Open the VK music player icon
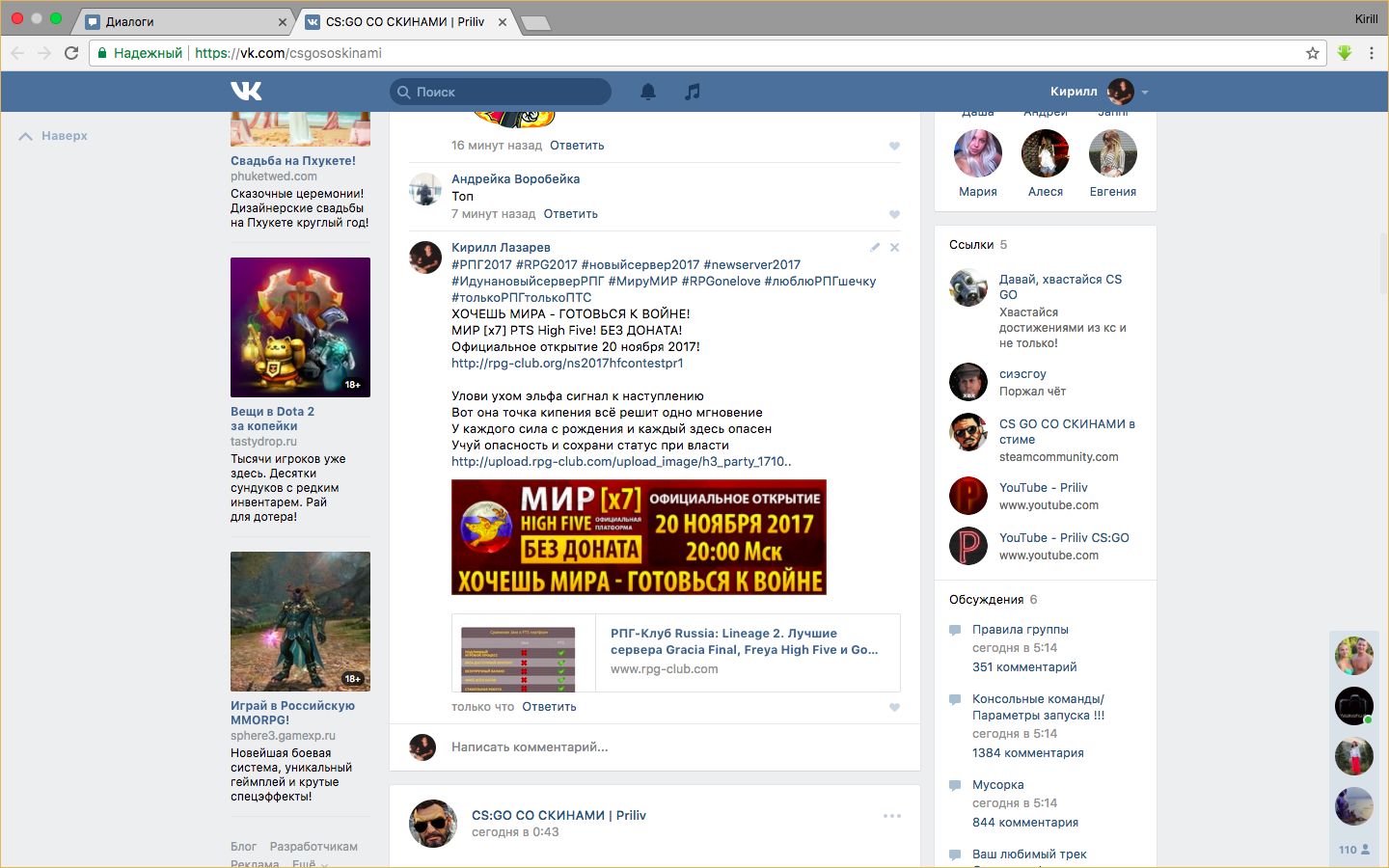 pos(692,92)
